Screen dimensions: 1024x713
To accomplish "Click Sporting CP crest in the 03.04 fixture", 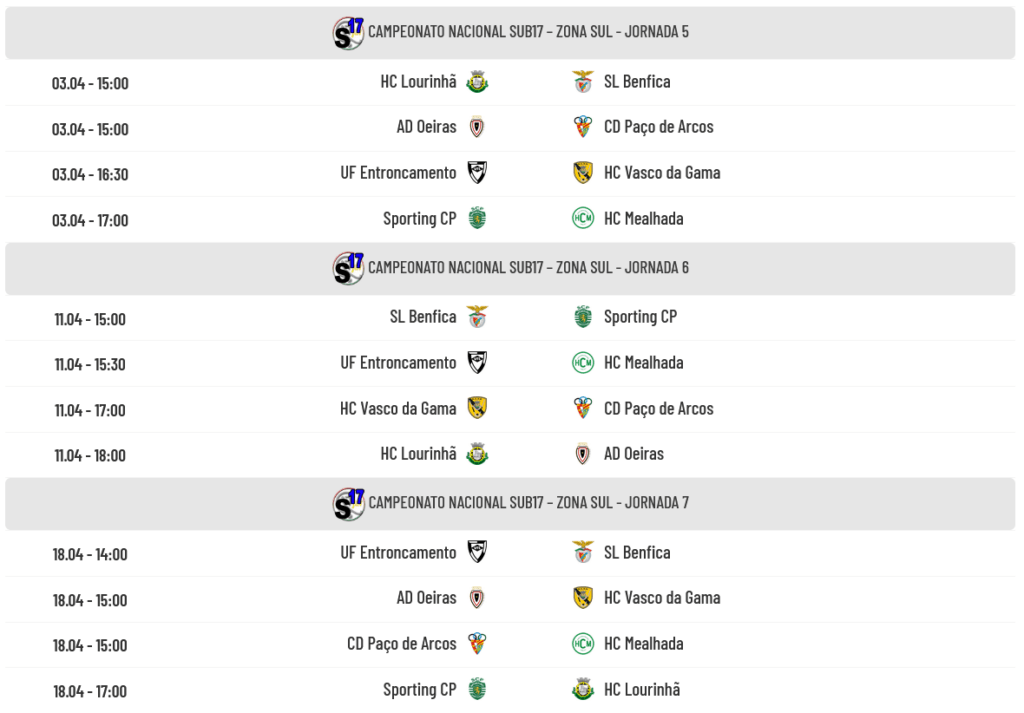I will click(x=477, y=218).
